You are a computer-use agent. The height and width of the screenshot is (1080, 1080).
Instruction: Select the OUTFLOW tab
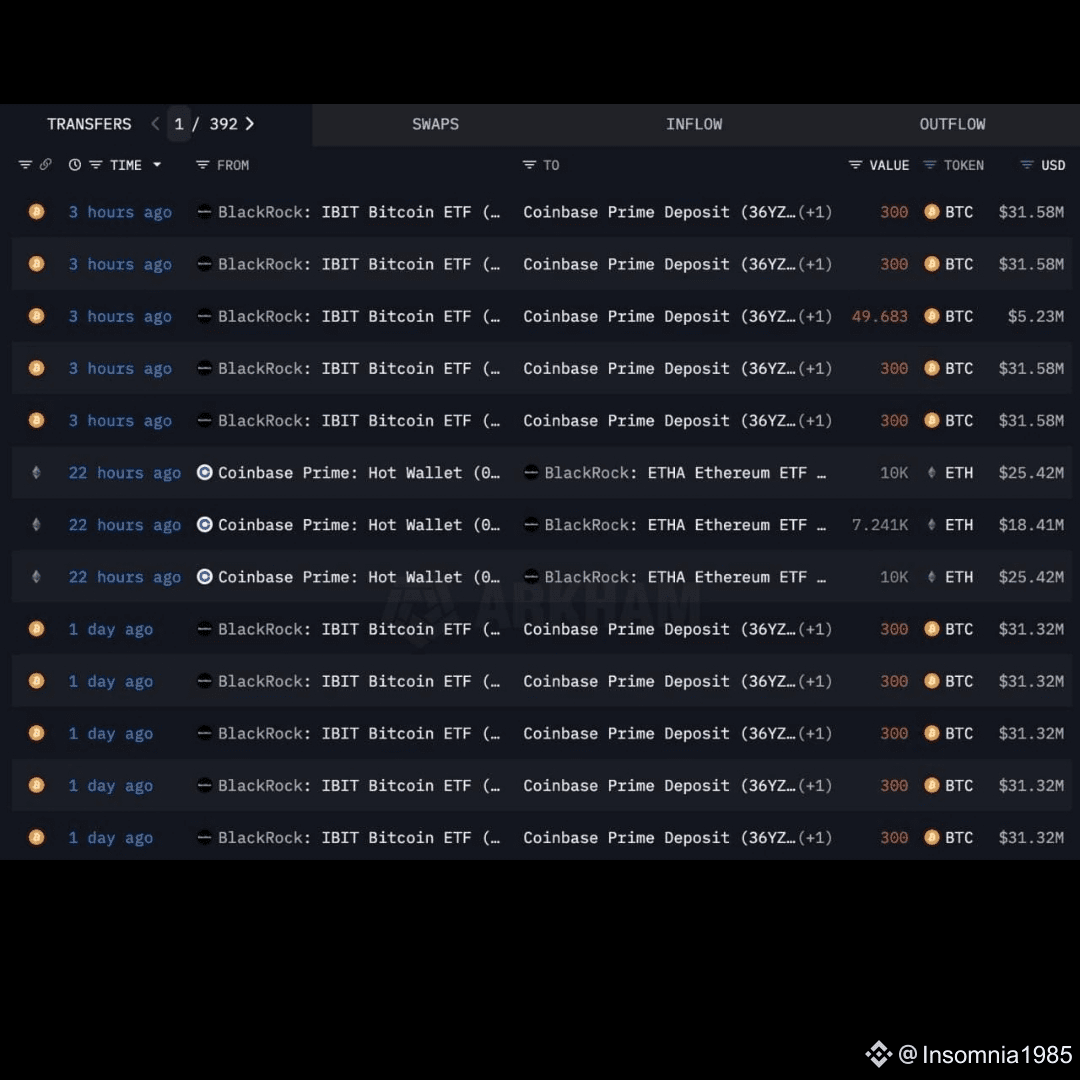[952, 124]
